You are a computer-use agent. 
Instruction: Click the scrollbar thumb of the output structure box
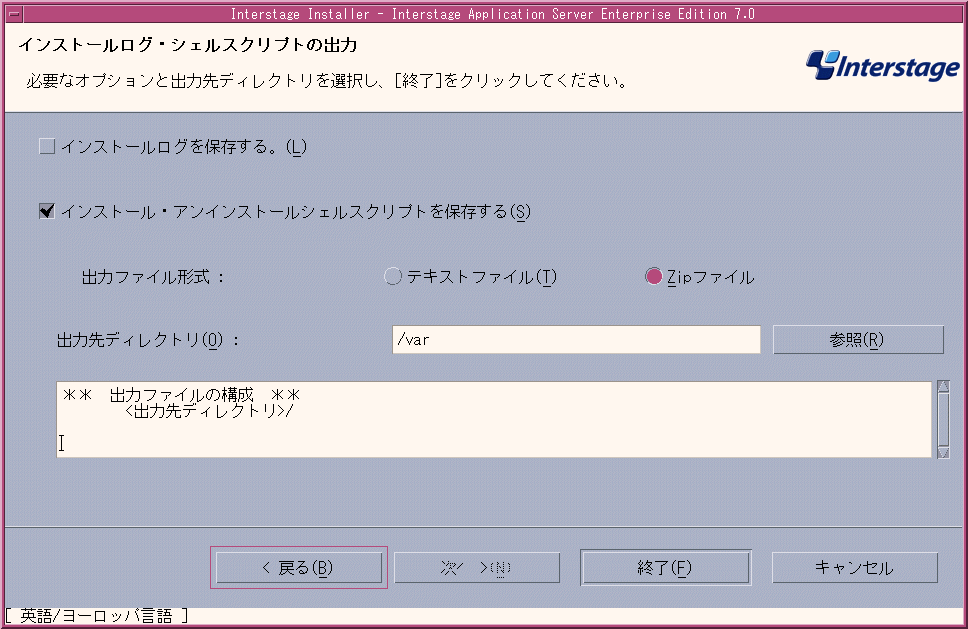943,419
